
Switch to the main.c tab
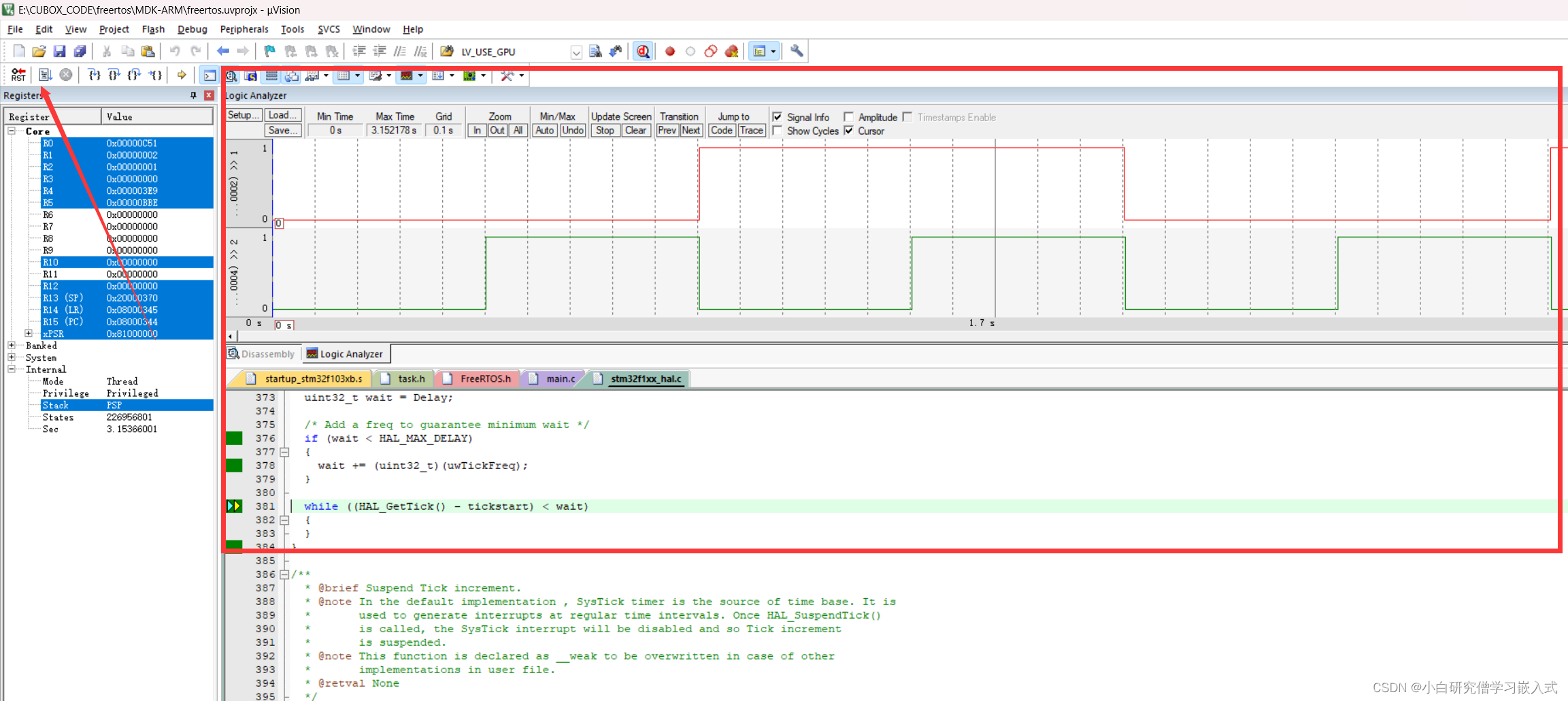coord(560,378)
